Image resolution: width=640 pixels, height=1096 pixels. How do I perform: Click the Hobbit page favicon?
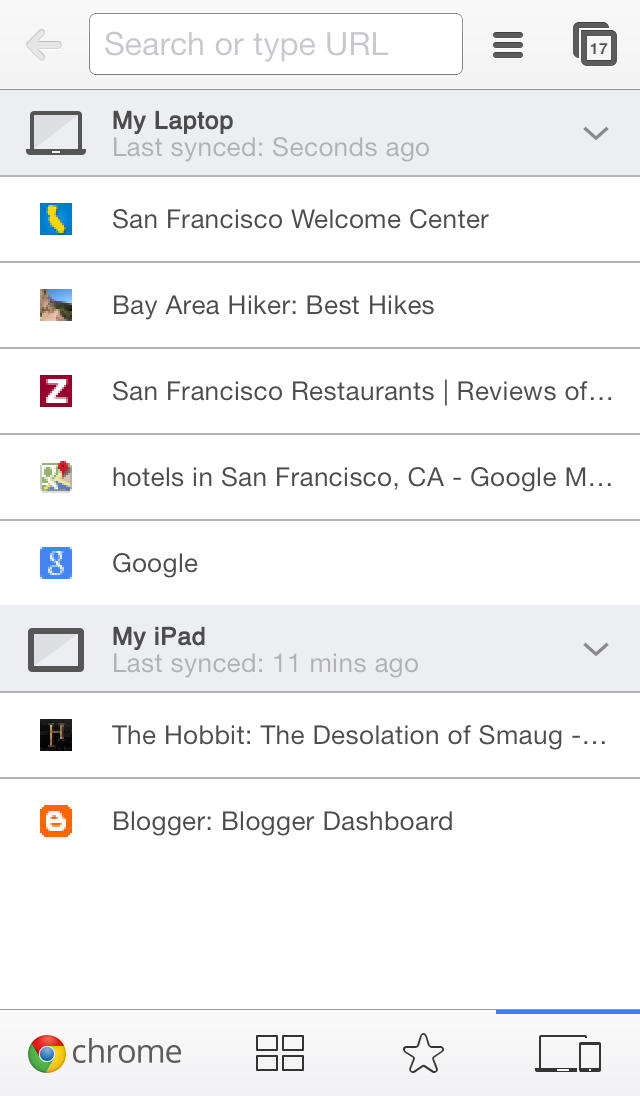[56, 735]
